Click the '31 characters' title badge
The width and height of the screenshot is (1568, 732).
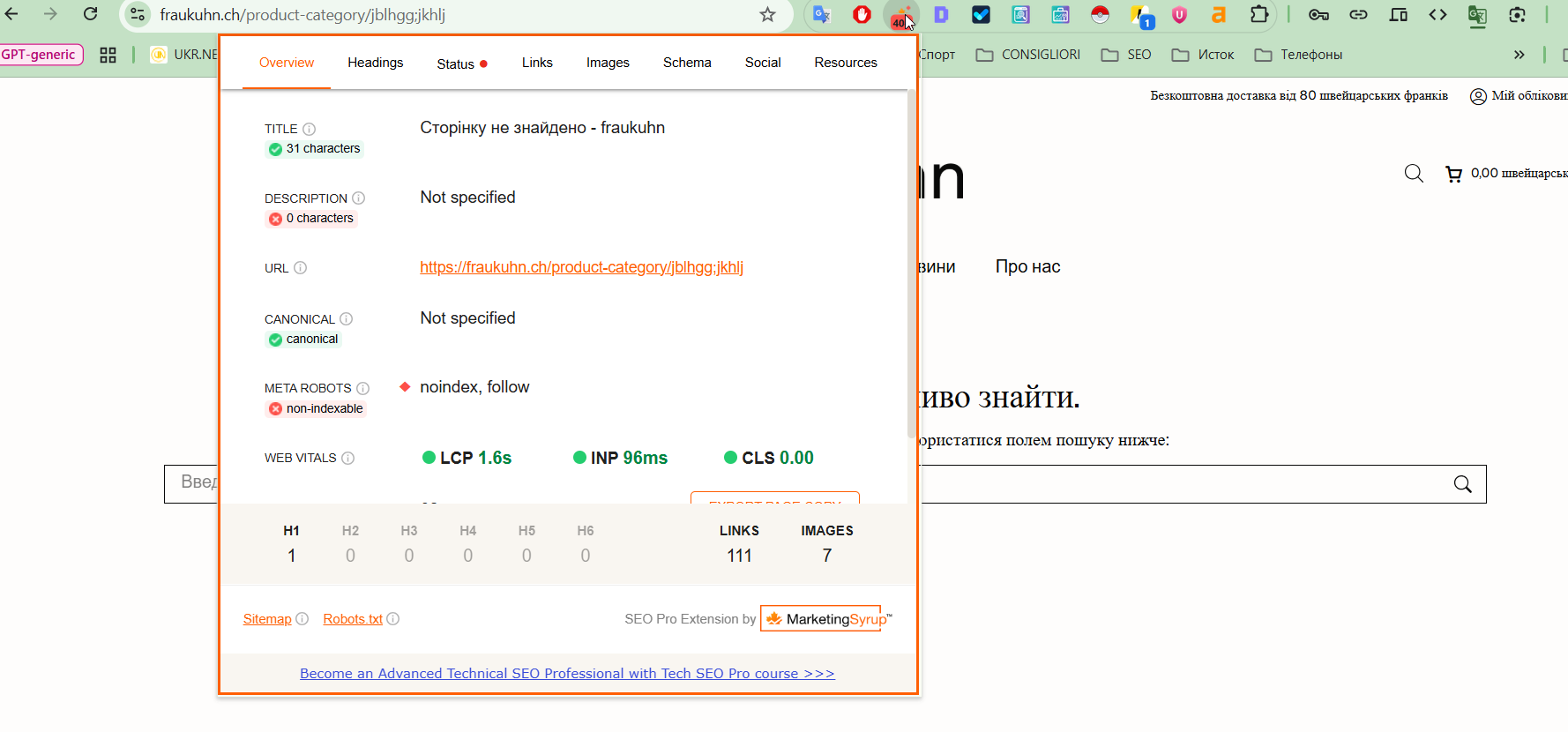[315, 149]
